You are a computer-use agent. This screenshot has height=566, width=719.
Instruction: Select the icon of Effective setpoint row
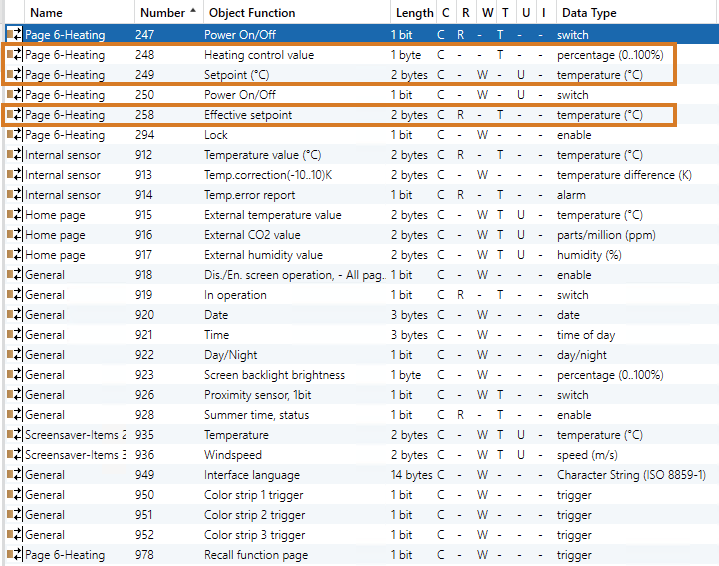click(14, 115)
